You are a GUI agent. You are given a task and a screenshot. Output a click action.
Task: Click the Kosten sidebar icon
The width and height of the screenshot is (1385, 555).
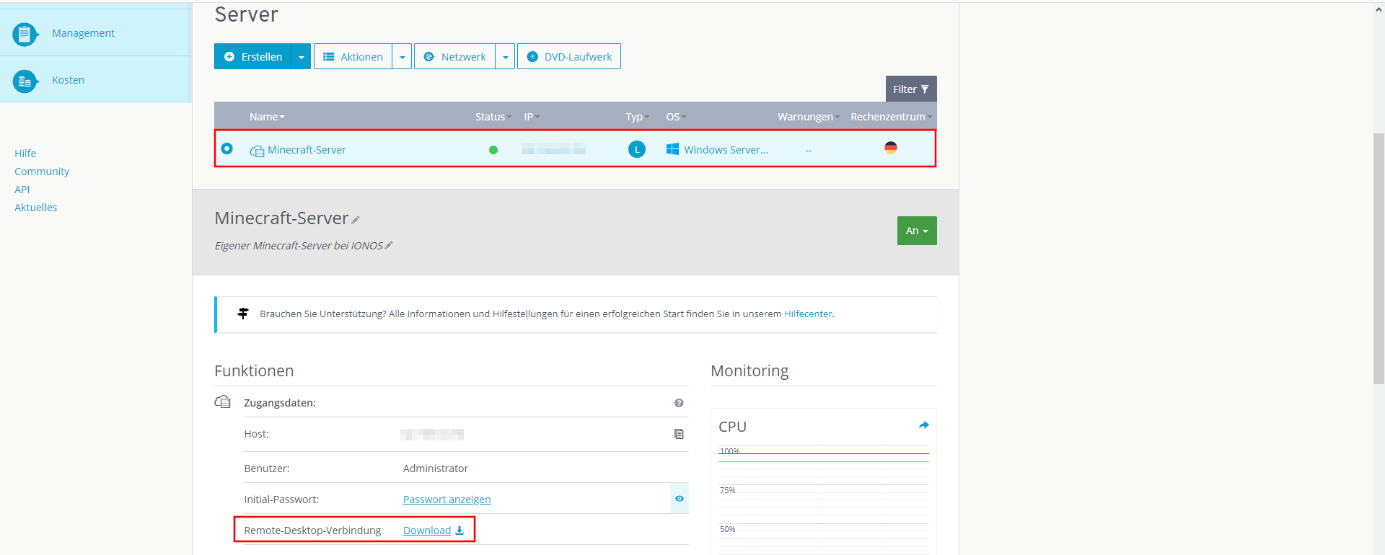pyautogui.click(x=25, y=81)
